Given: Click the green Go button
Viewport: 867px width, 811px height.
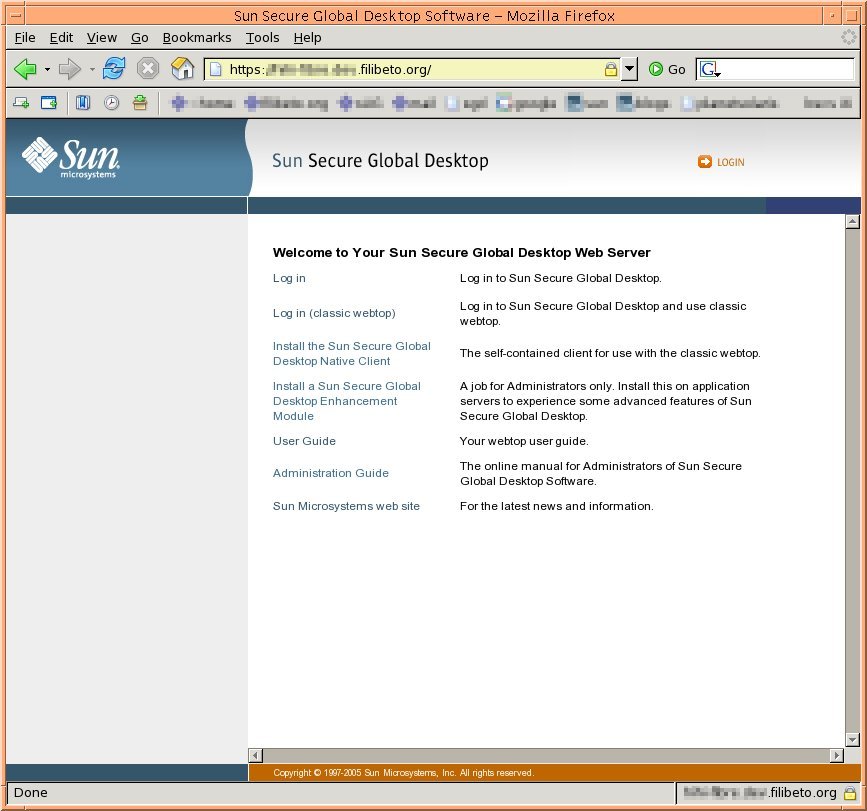Looking at the screenshot, I should coord(667,69).
